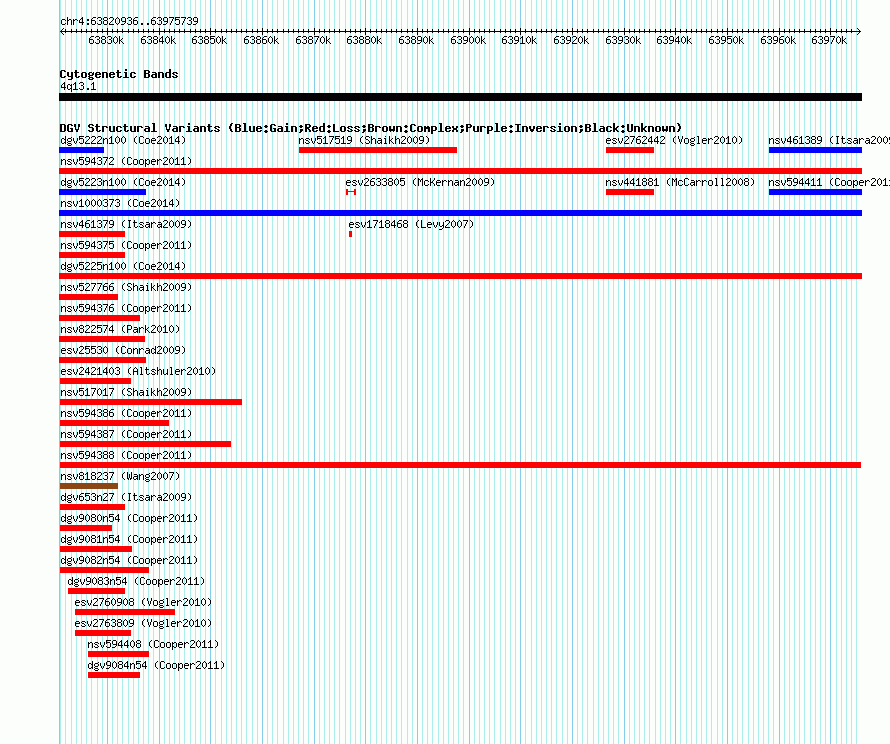Viewport: 890px width, 744px height.
Task: Select the dgv9080n54 (Cooper2011) variant
Action: [x=129, y=518]
